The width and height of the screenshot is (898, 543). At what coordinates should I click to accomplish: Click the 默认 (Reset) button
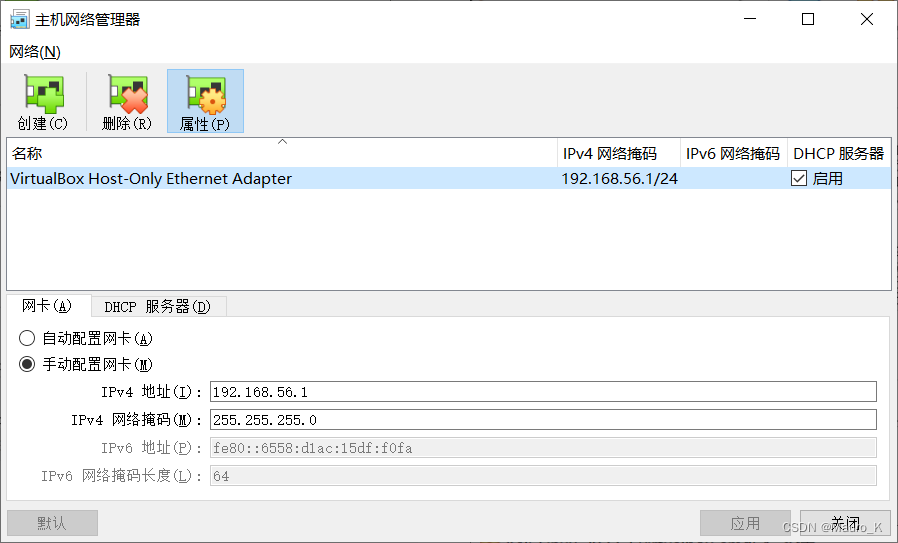click(x=52, y=523)
